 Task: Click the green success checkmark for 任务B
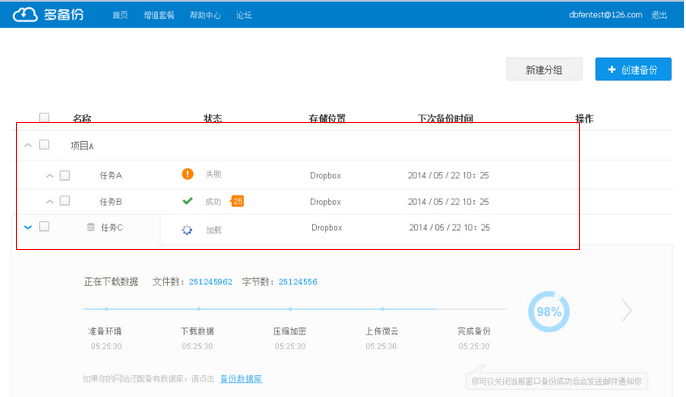[187, 201]
